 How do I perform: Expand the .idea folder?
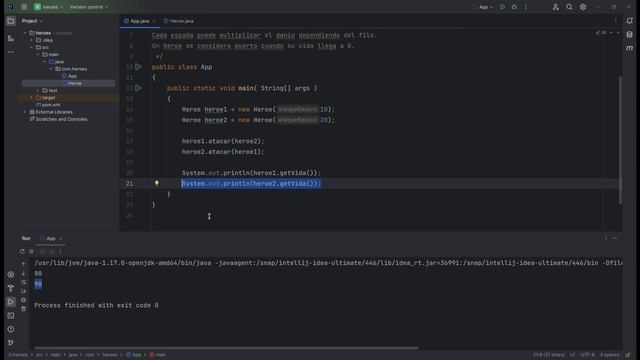(x=31, y=40)
